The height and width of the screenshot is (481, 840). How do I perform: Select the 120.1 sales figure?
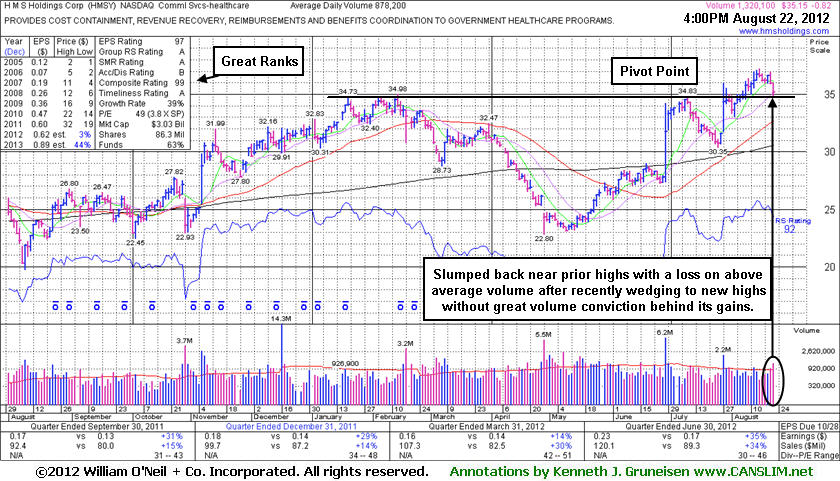tap(603, 446)
